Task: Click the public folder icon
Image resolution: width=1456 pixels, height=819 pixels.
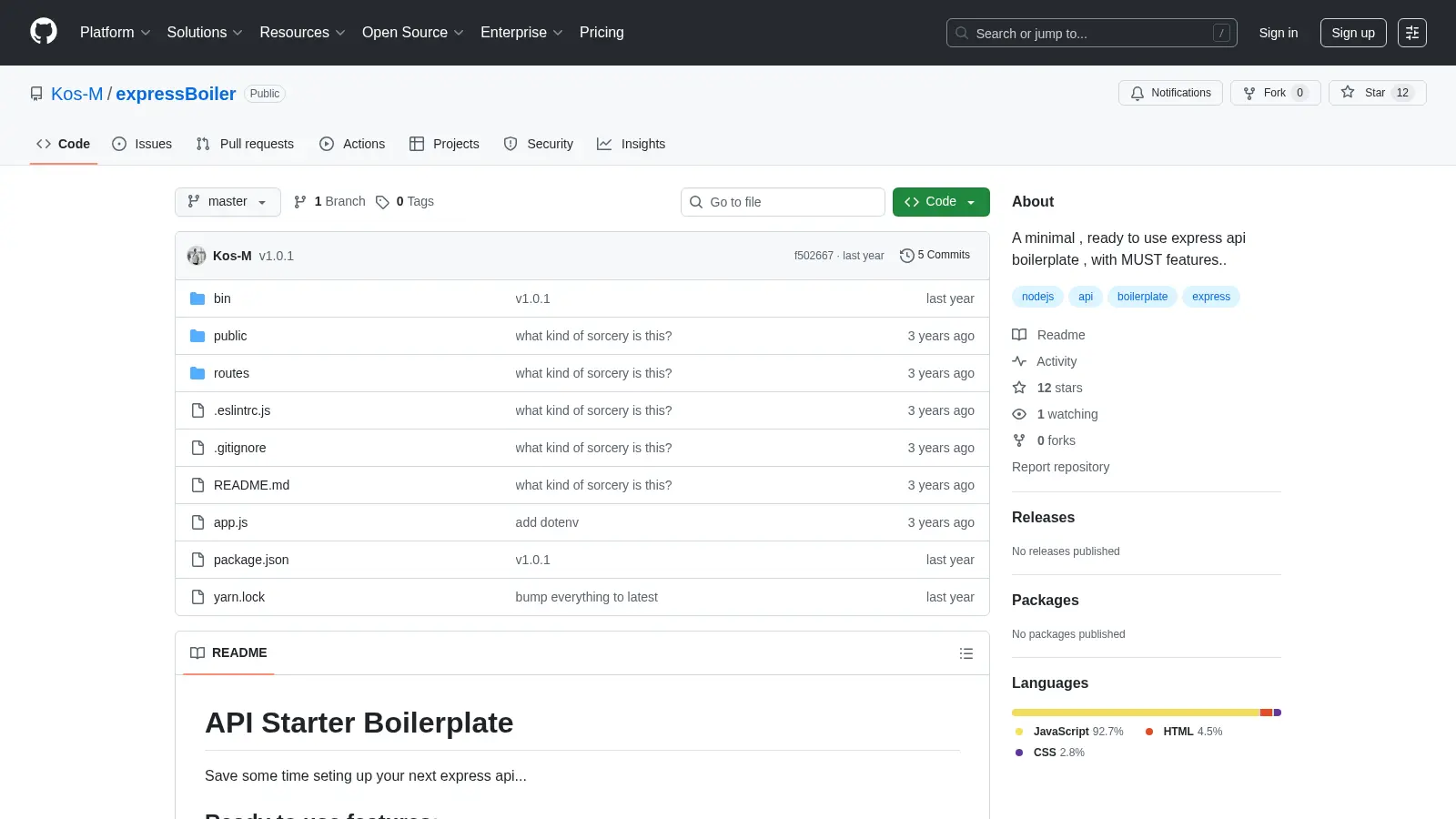Action: point(197,336)
